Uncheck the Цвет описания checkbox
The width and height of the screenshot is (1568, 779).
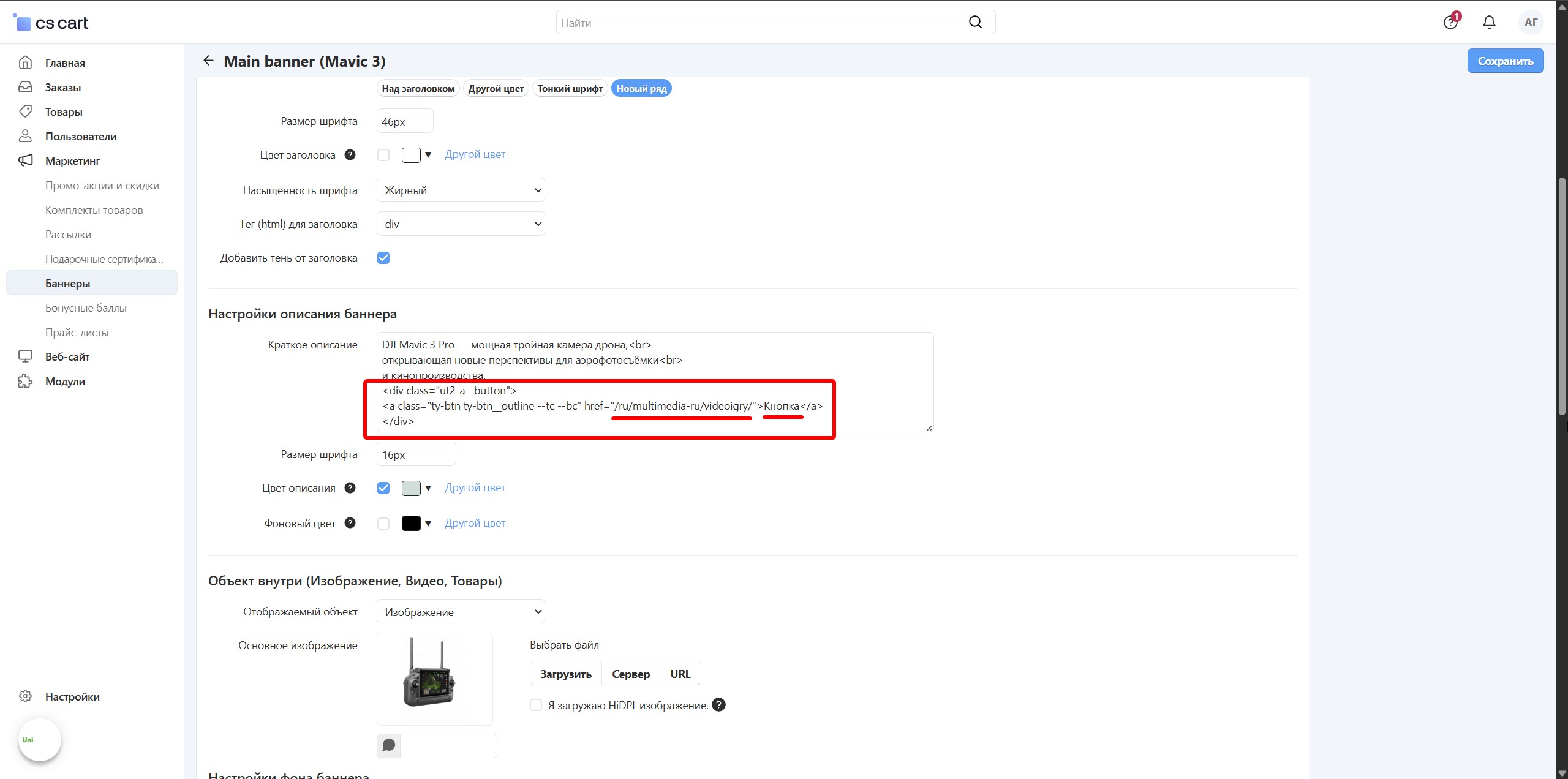(383, 488)
